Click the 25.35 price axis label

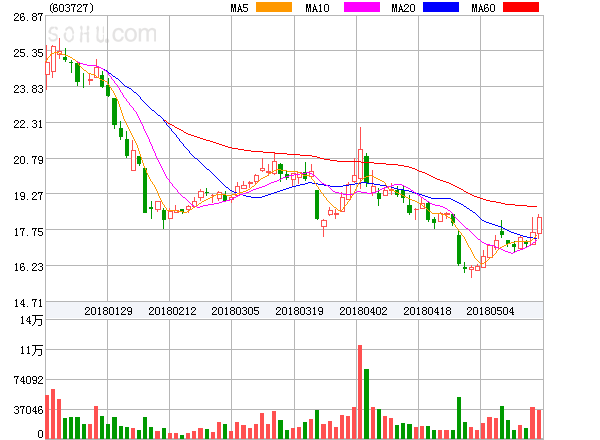click(28, 53)
